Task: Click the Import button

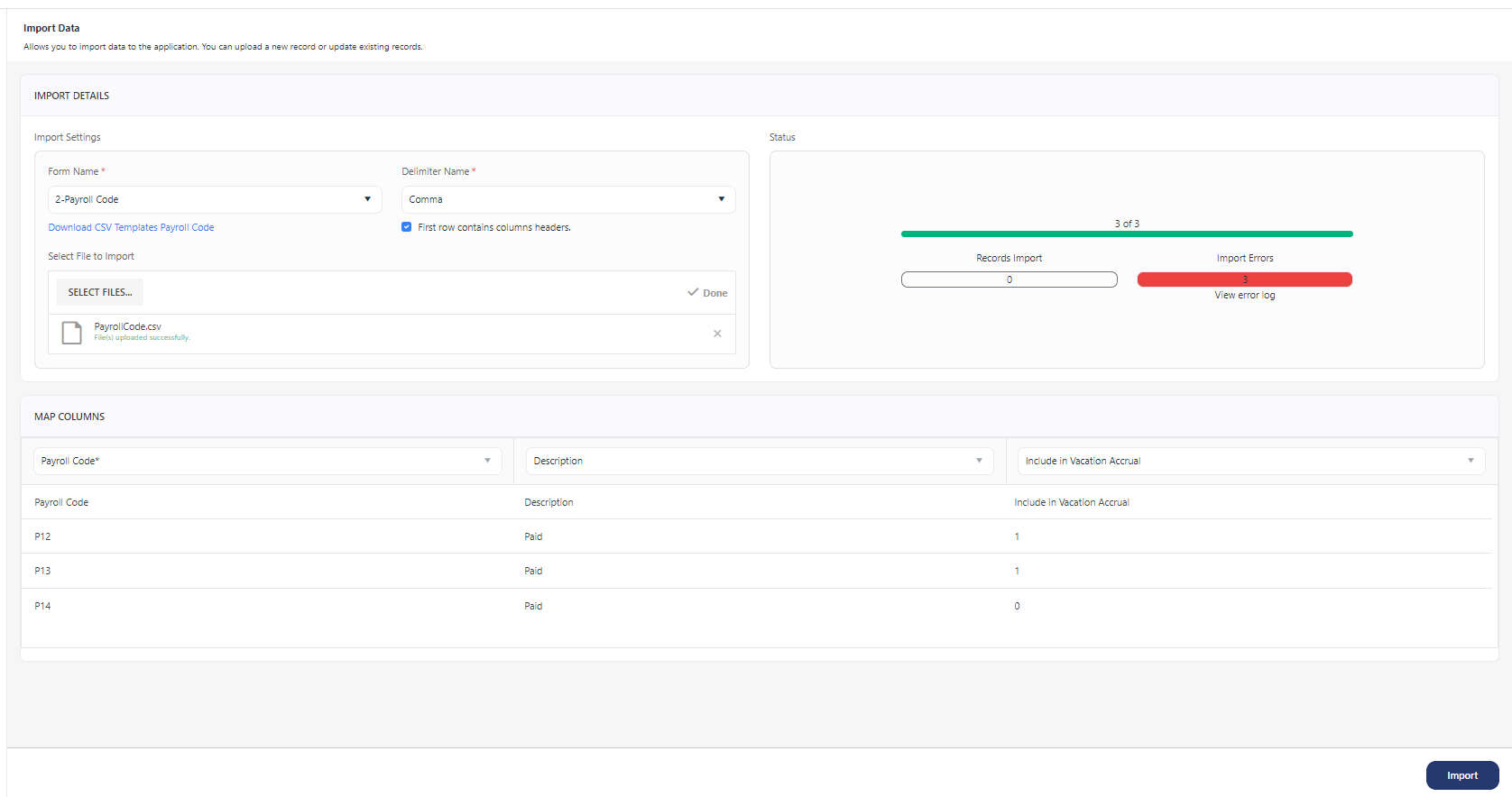Action: (x=1461, y=775)
